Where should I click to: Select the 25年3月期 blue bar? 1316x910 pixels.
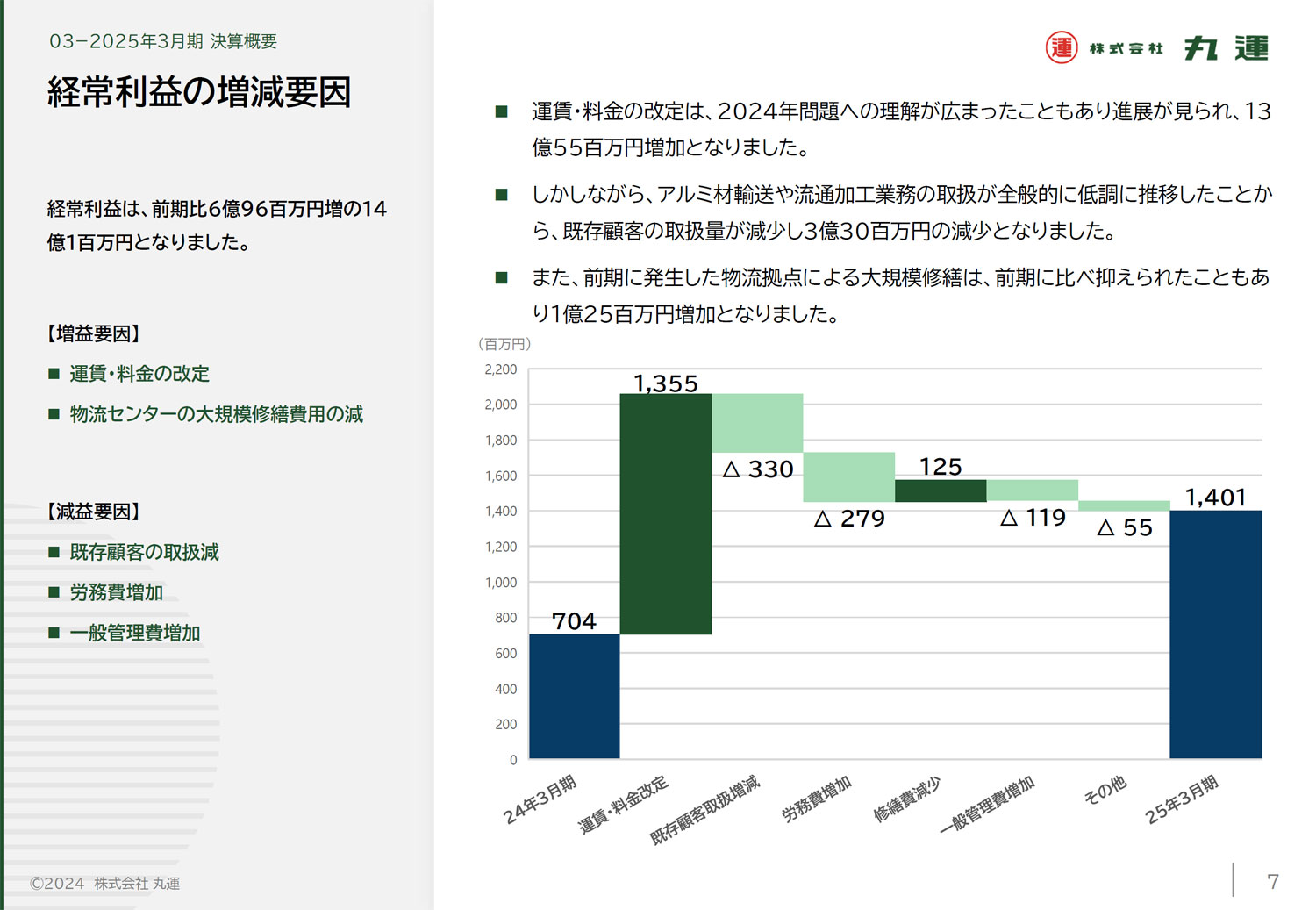point(1216,634)
